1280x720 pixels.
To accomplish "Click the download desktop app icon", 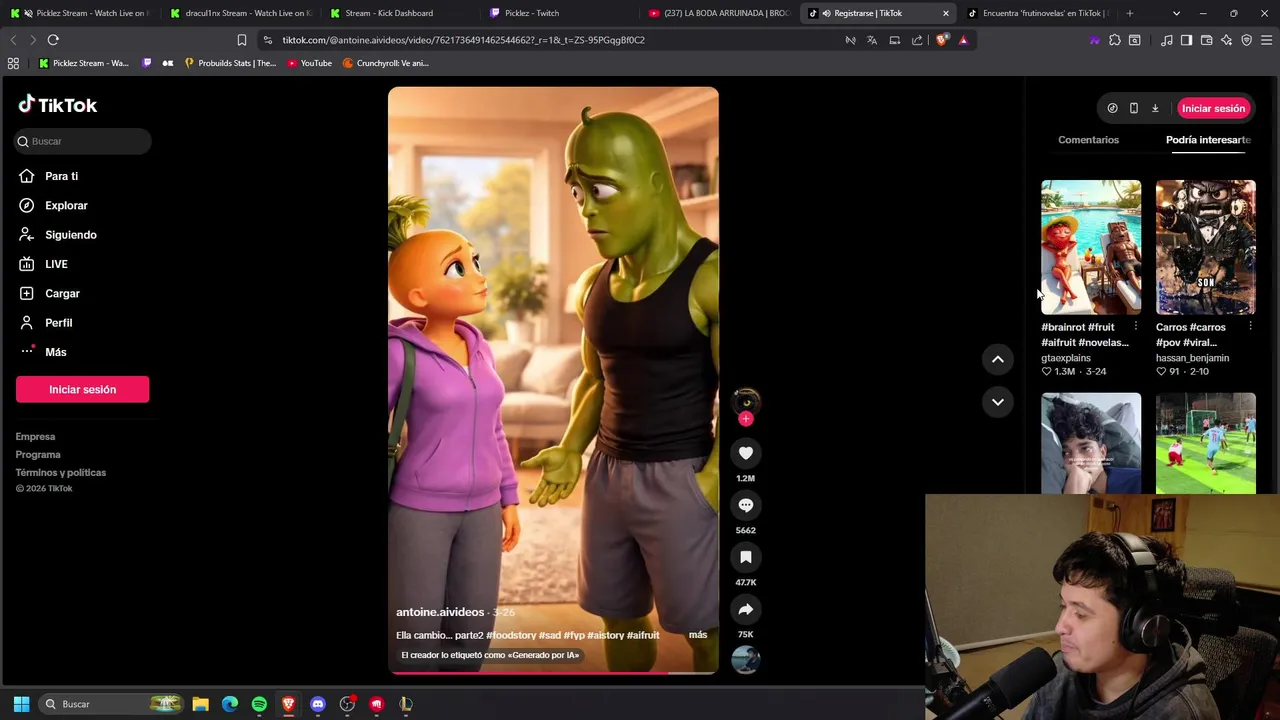I will click(1155, 108).
